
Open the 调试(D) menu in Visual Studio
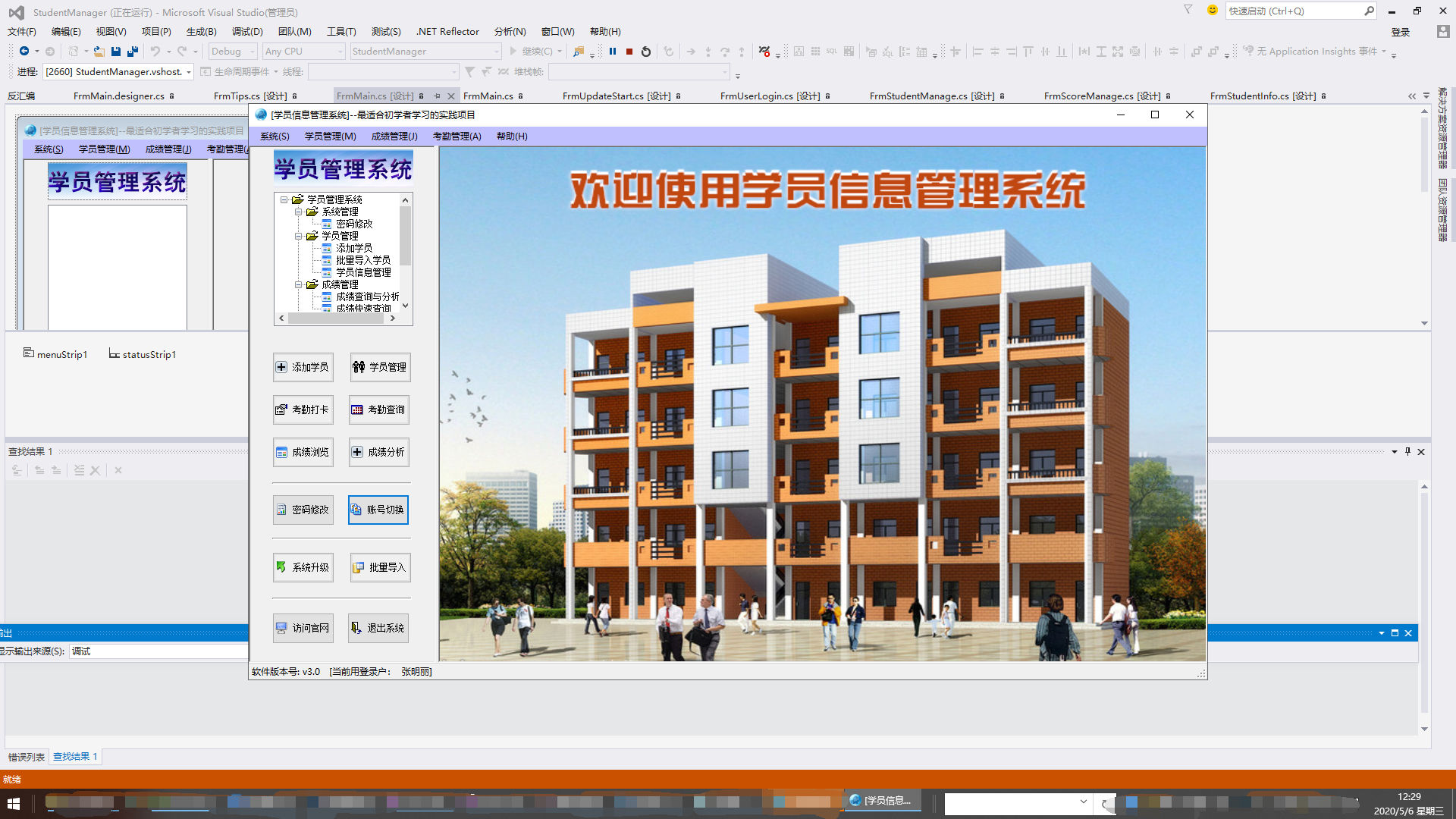coord(247,32)
